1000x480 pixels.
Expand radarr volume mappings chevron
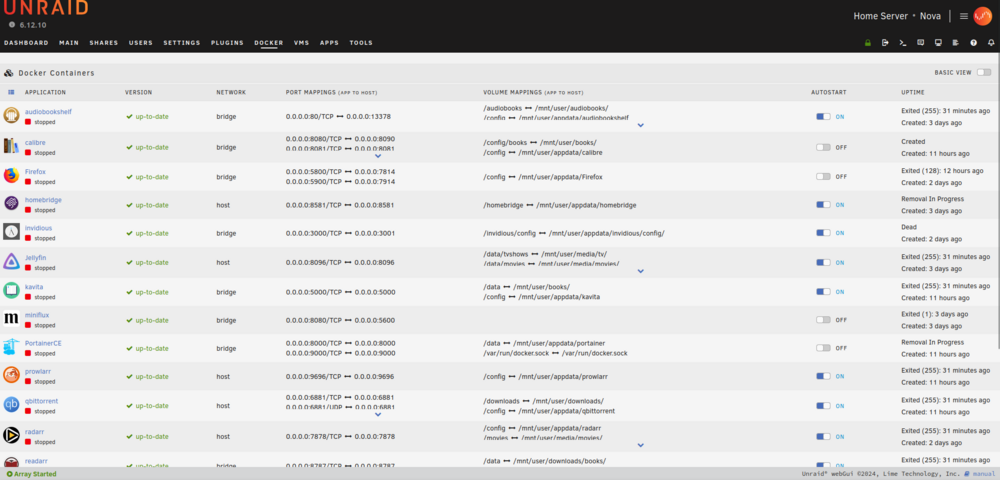click(x=641, y=445)
